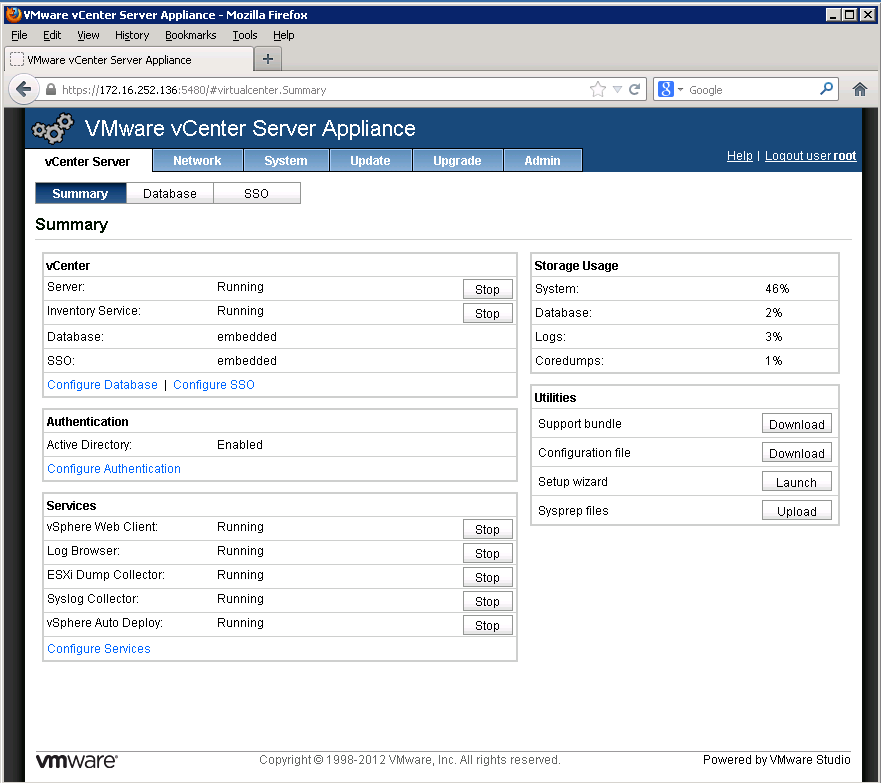The width and height of the screenshot is (881, 783).
Task: Go to Firefox home page icon
Action: [x=860, y=89]
